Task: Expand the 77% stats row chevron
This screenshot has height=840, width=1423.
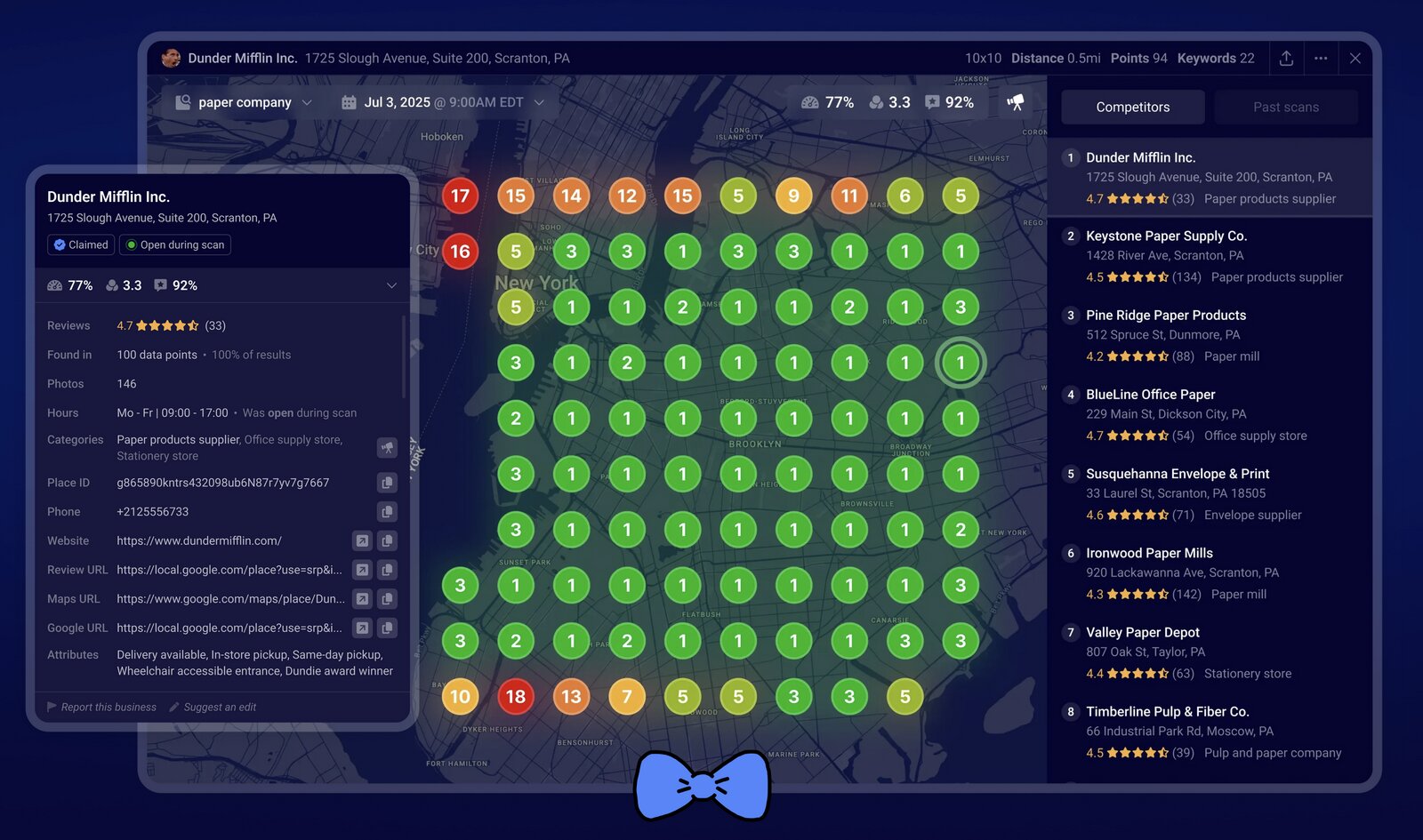Action: click(x=391, y=285)
